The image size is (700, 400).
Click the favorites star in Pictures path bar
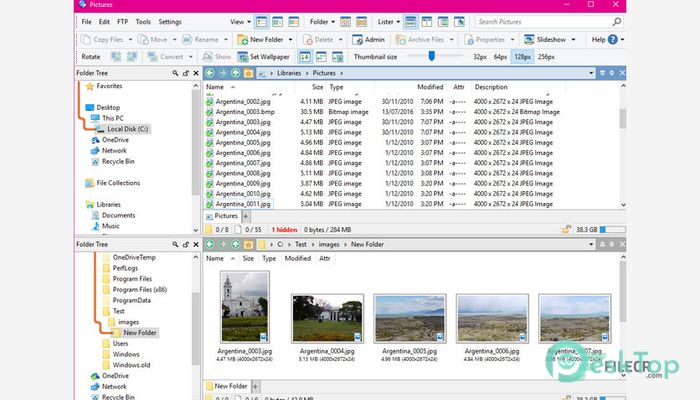[x=248, y=73]
